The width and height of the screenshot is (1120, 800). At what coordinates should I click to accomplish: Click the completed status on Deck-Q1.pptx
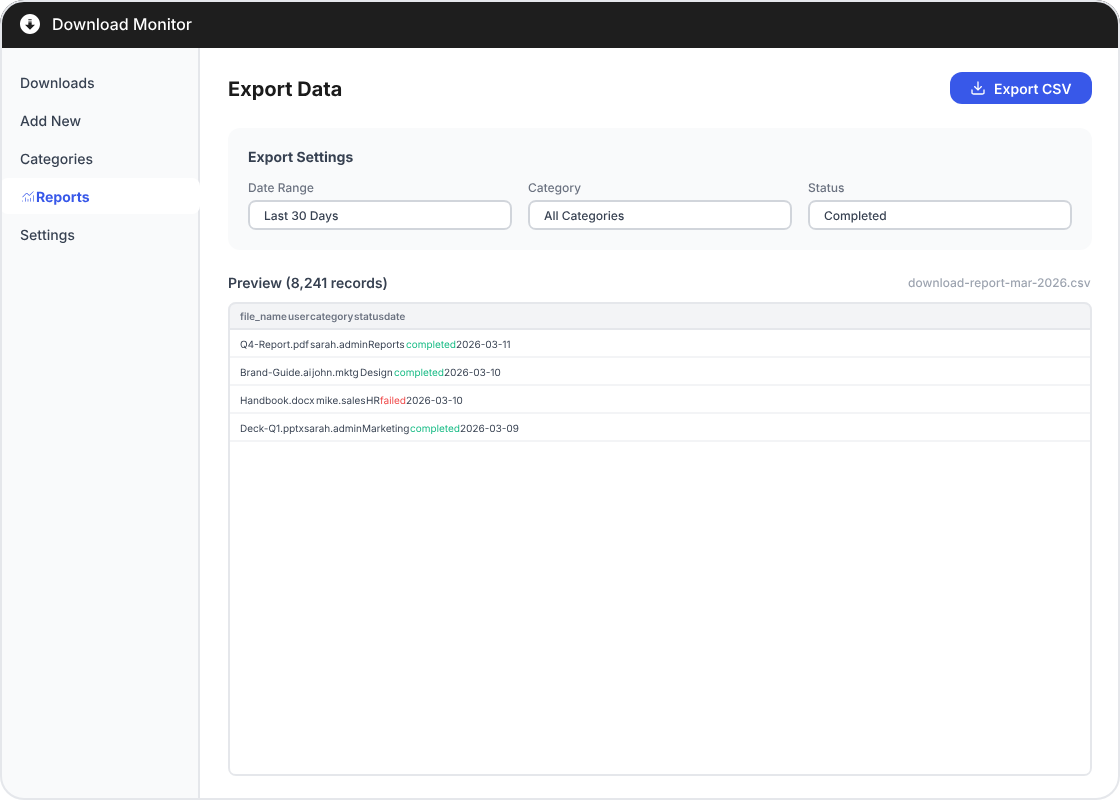434,428
